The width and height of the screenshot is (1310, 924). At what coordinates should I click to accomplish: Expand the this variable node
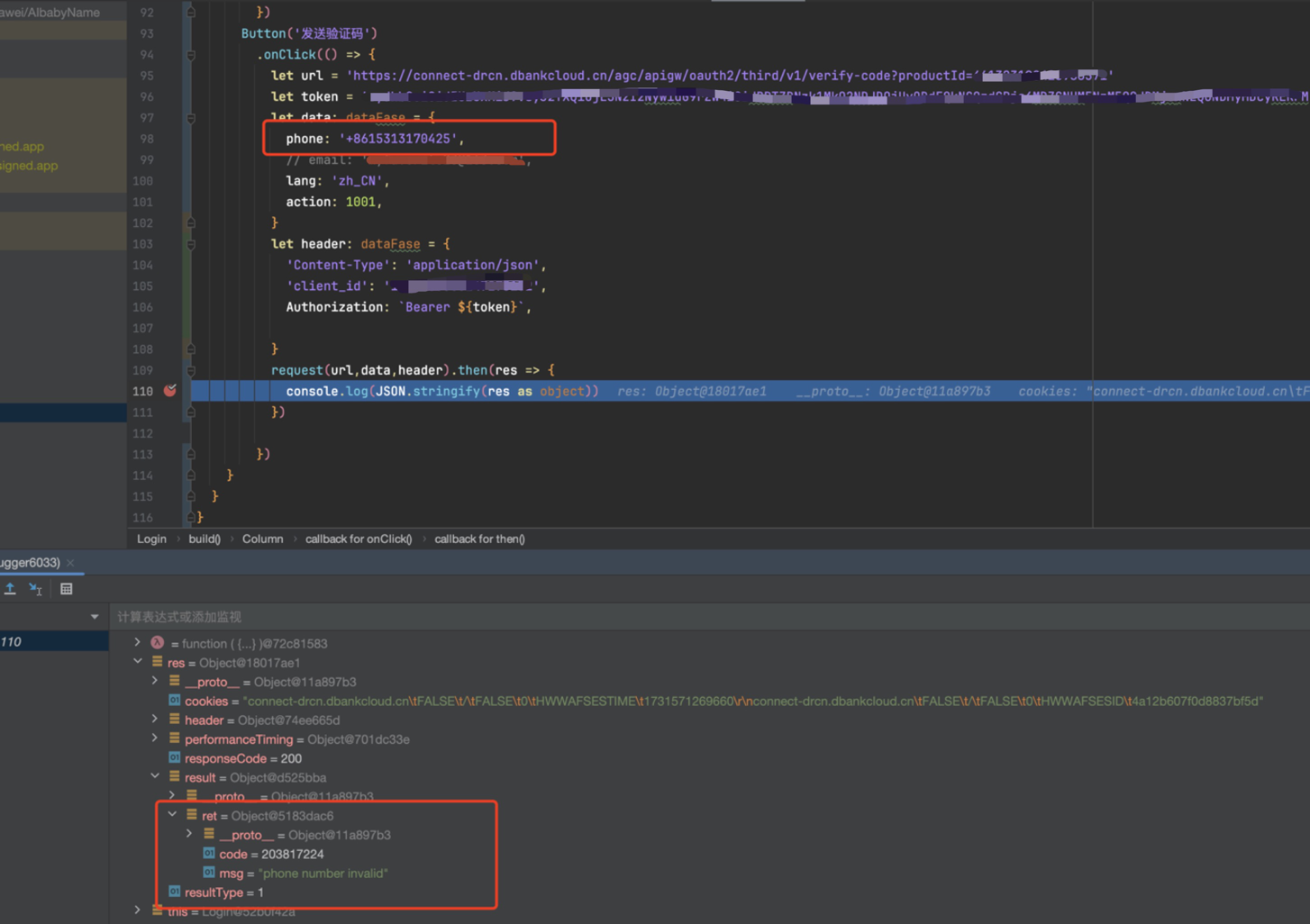138,911
